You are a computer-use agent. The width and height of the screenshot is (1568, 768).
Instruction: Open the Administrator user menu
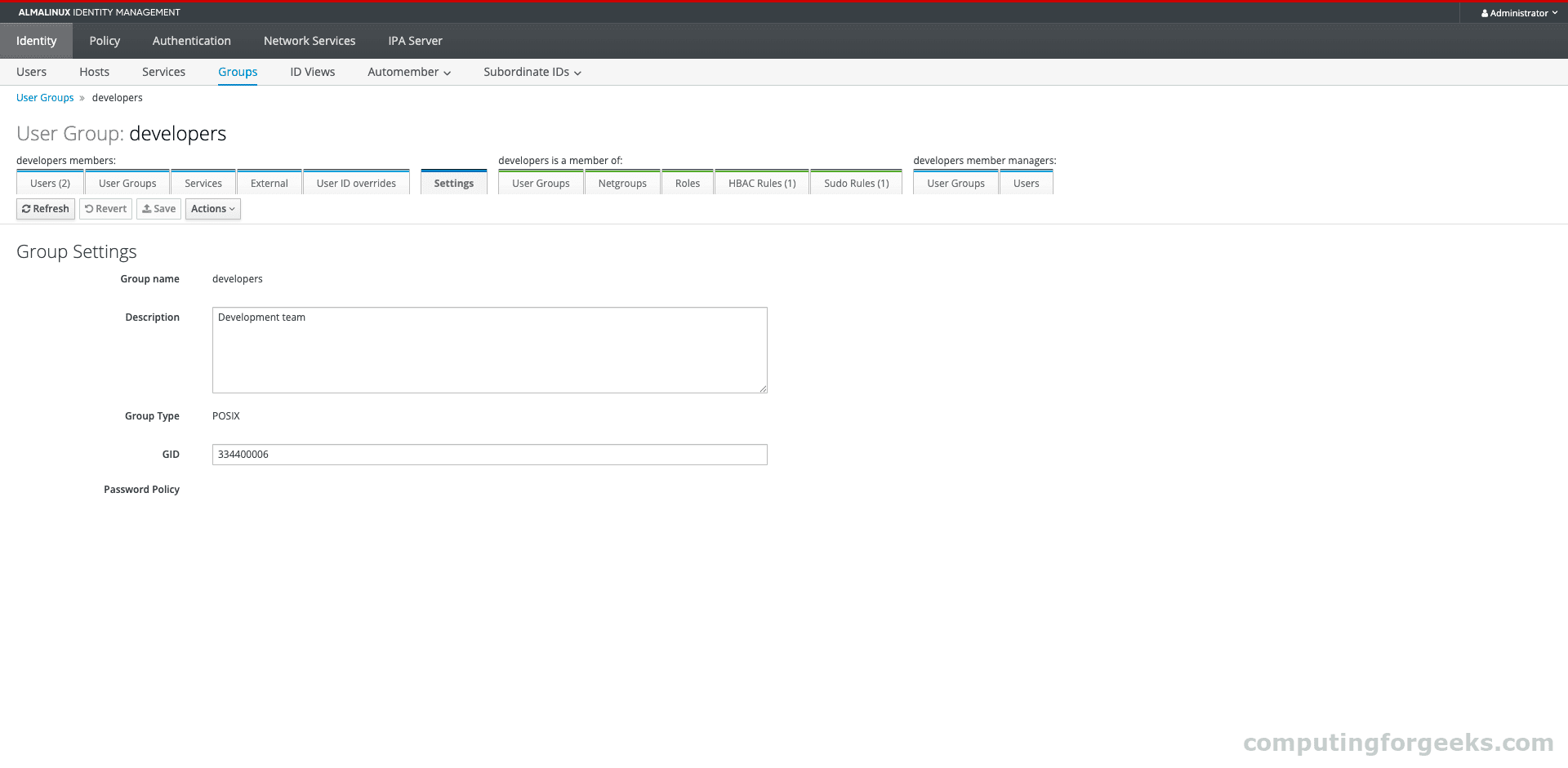tap(1519, 13)
